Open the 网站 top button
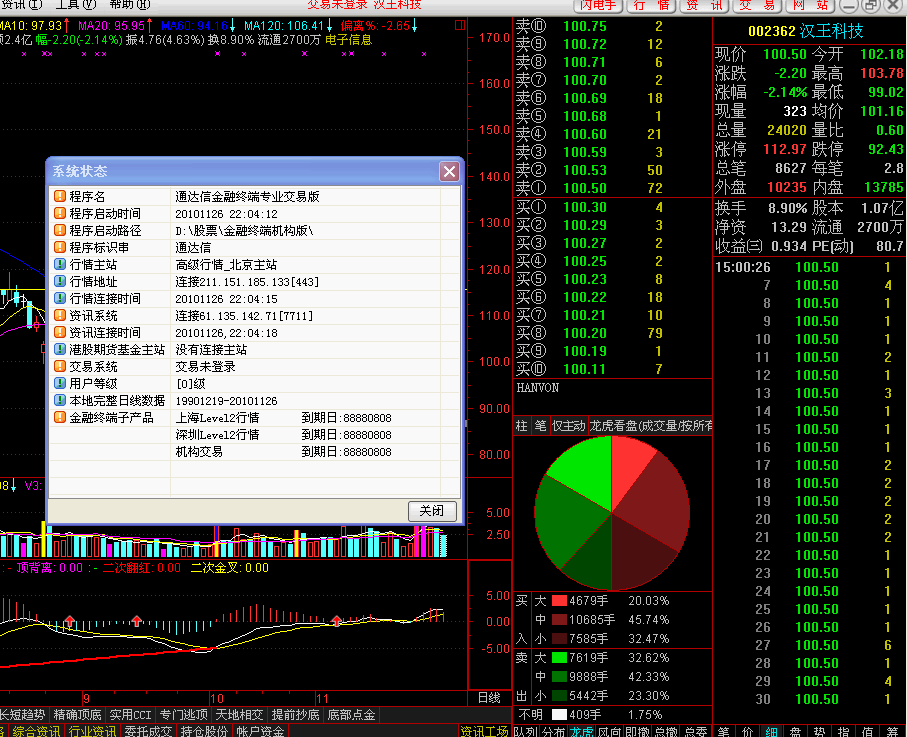This screenshot has width=907, height=737. 810,5
